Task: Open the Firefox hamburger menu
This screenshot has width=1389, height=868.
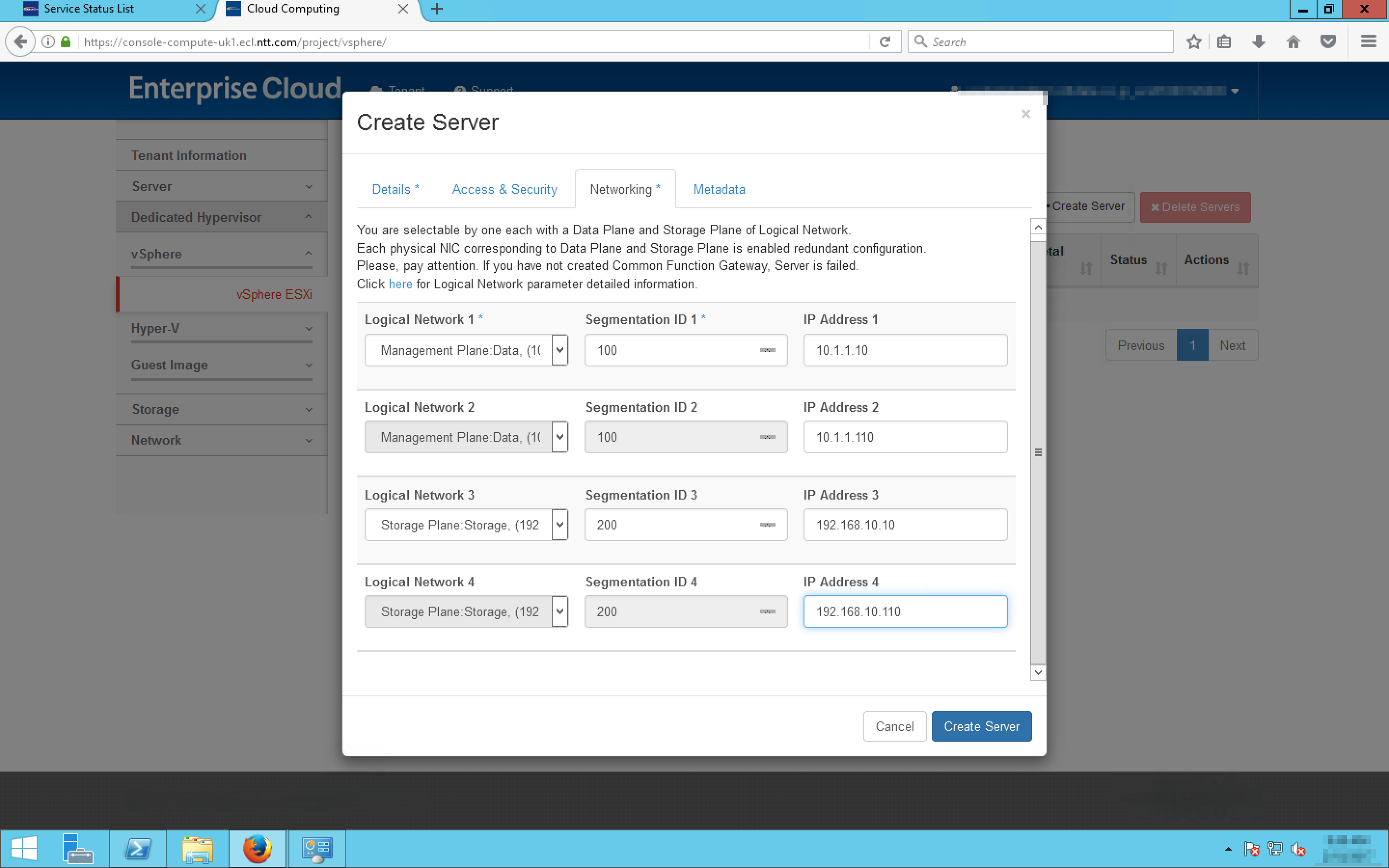Action: [x=1368, y=42]
